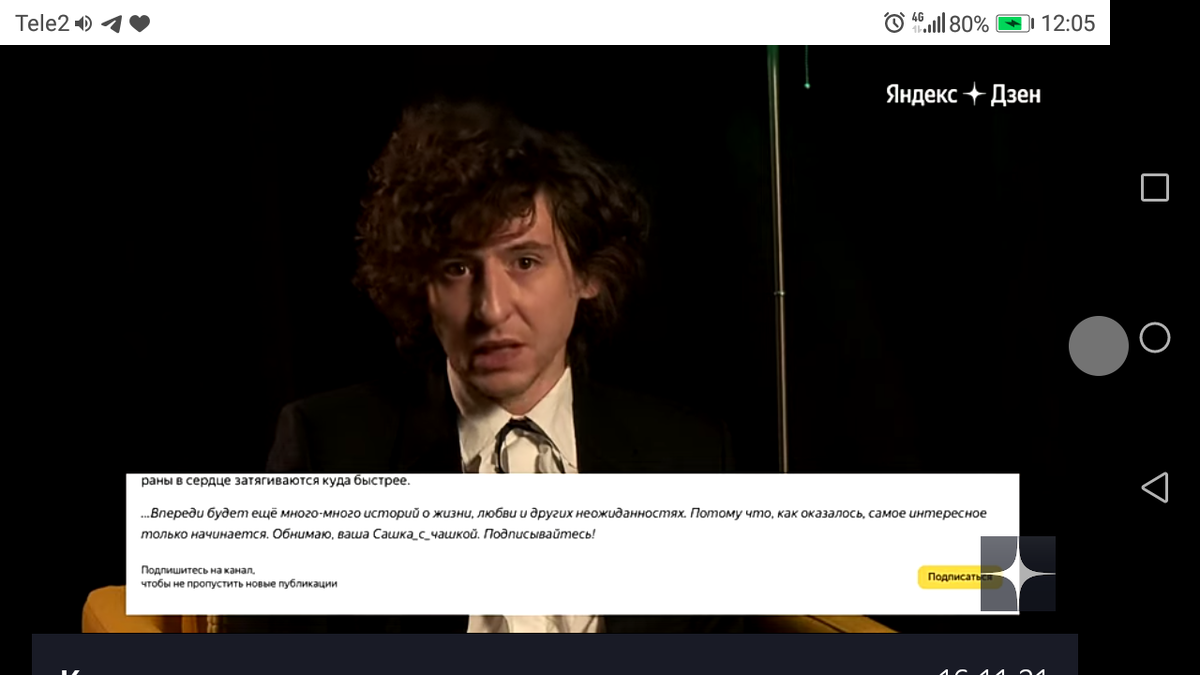Tap the Яндекс Дзен logo

(x=963, y=94)
